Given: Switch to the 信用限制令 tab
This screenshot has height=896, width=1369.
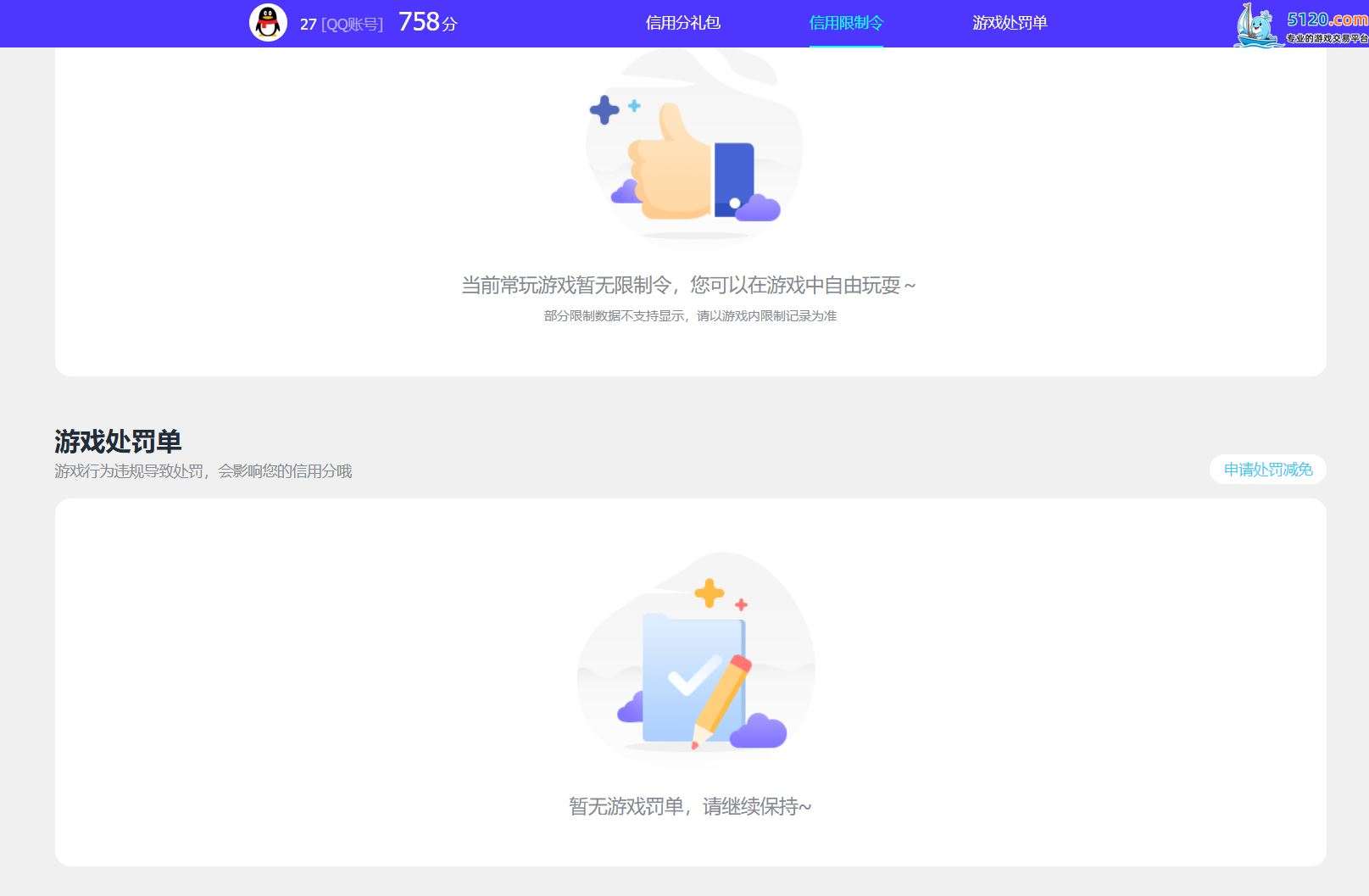Looking at the screenshot, I should pos(846,23).
